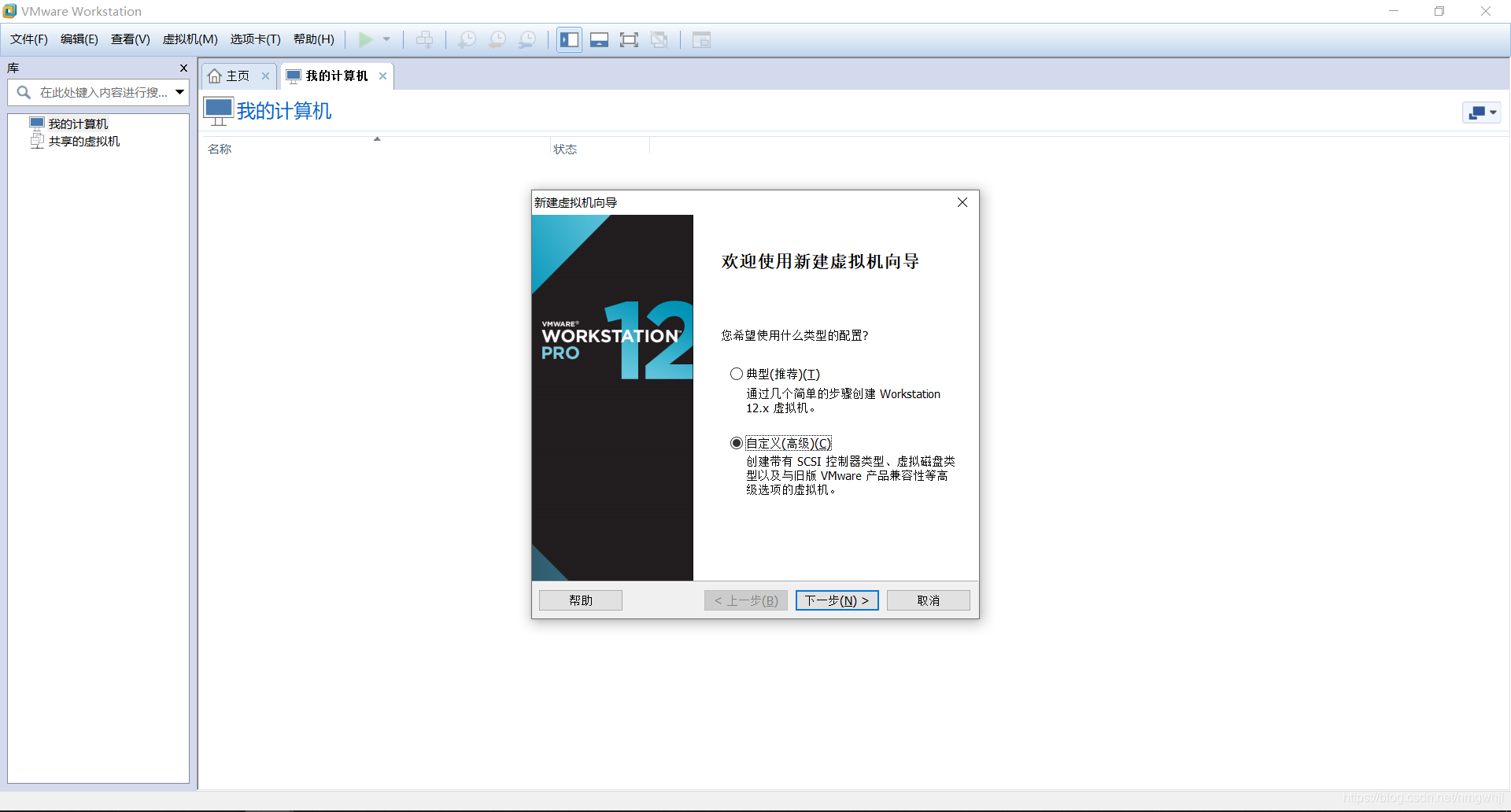
Task: Select the 自定义(高级) radio option
Action: [x=737, y=443]
